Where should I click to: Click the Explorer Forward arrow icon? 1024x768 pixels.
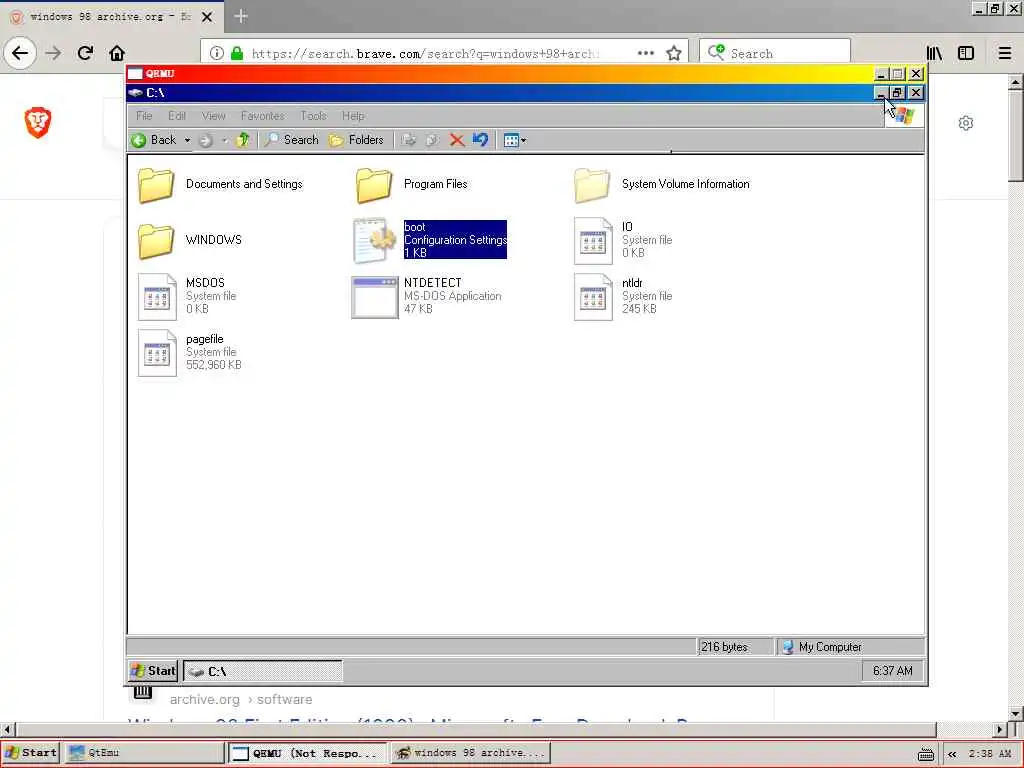pos(206,140)
